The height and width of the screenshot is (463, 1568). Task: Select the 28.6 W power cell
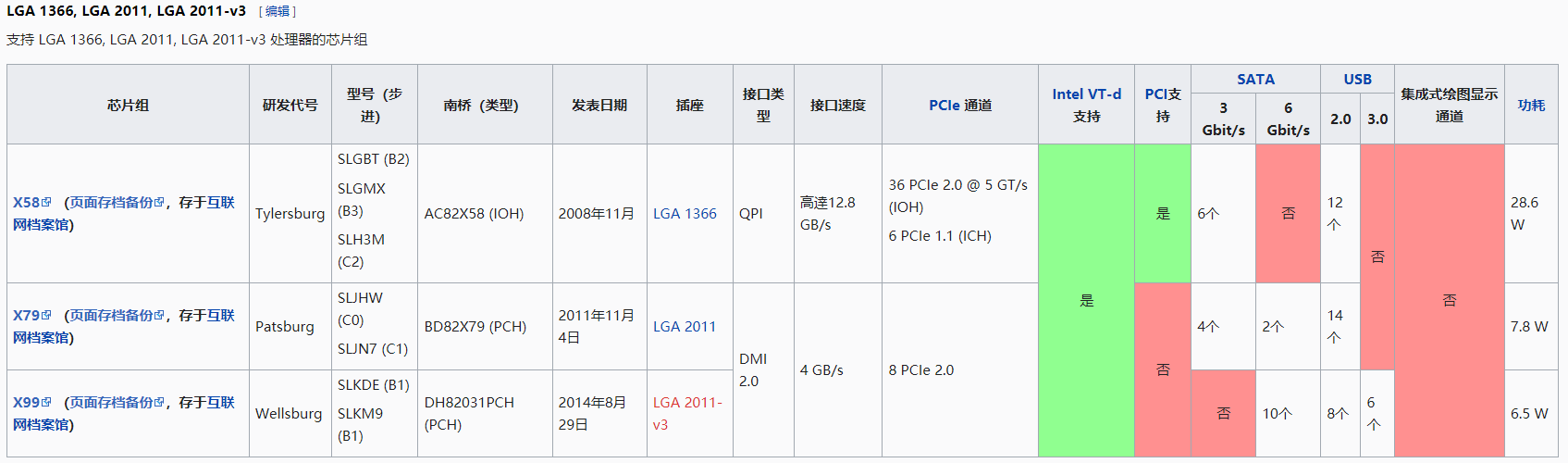pos(1531,213)
